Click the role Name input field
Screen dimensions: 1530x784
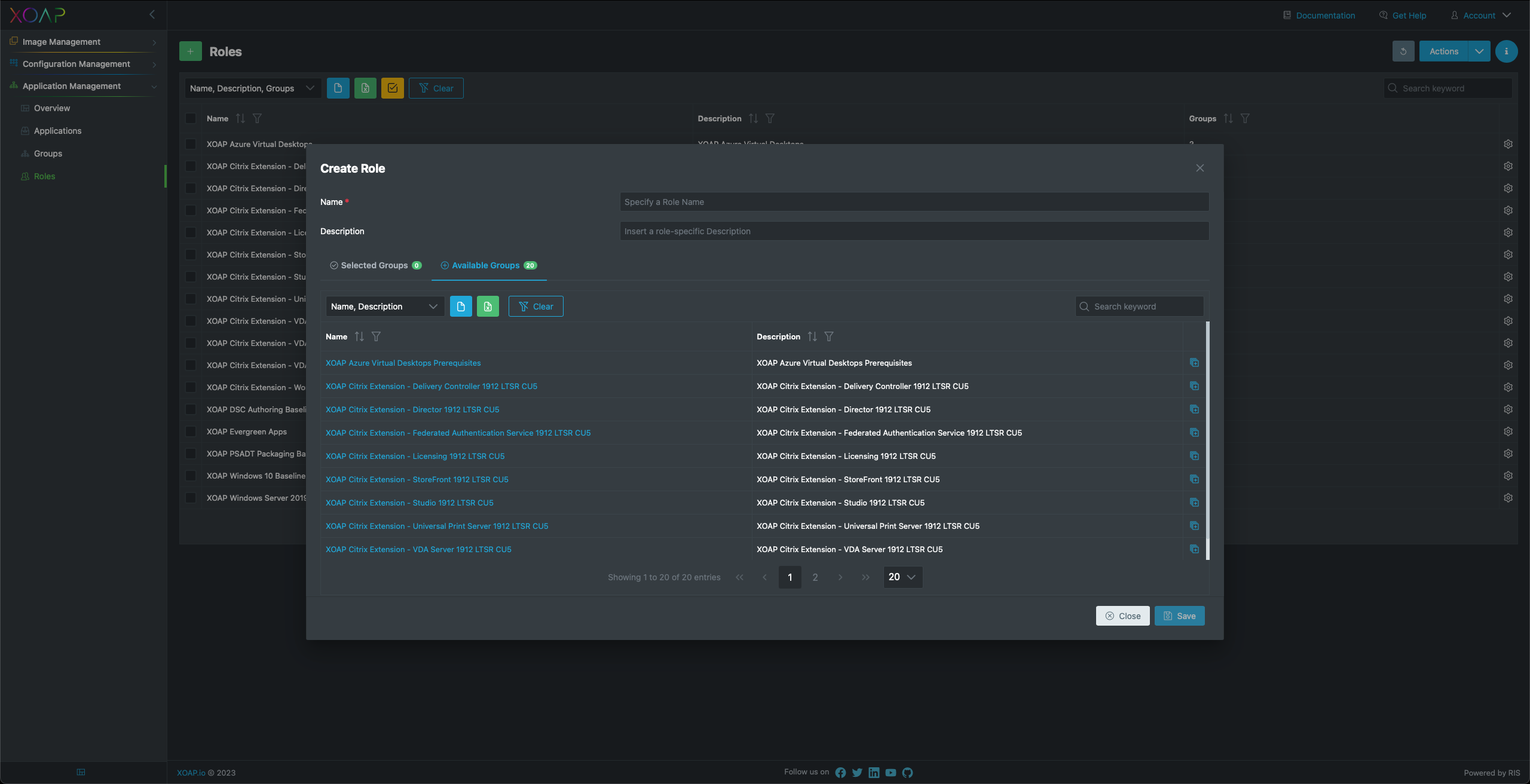pyautogui.click(x=914, y=202)
